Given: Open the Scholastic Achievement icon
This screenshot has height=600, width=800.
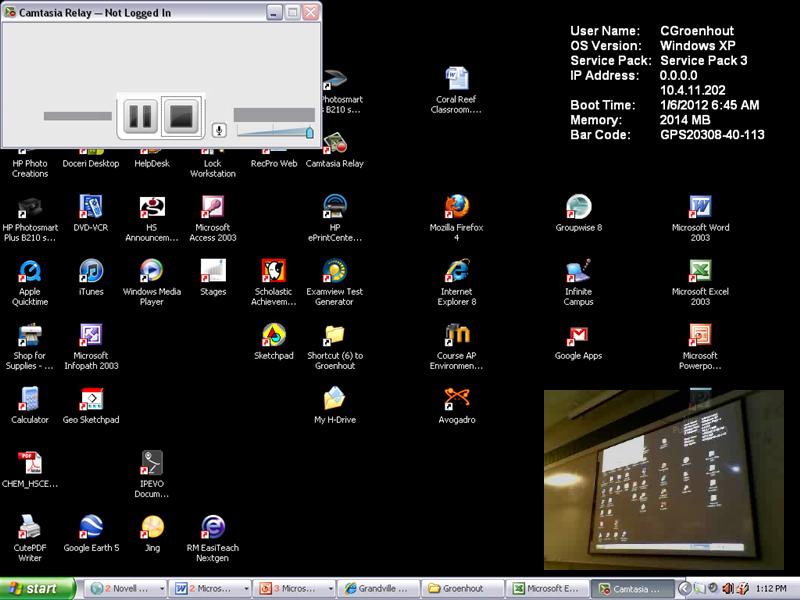Looking at the screenshot, I should pyautogui.click(x=274, y=283).
